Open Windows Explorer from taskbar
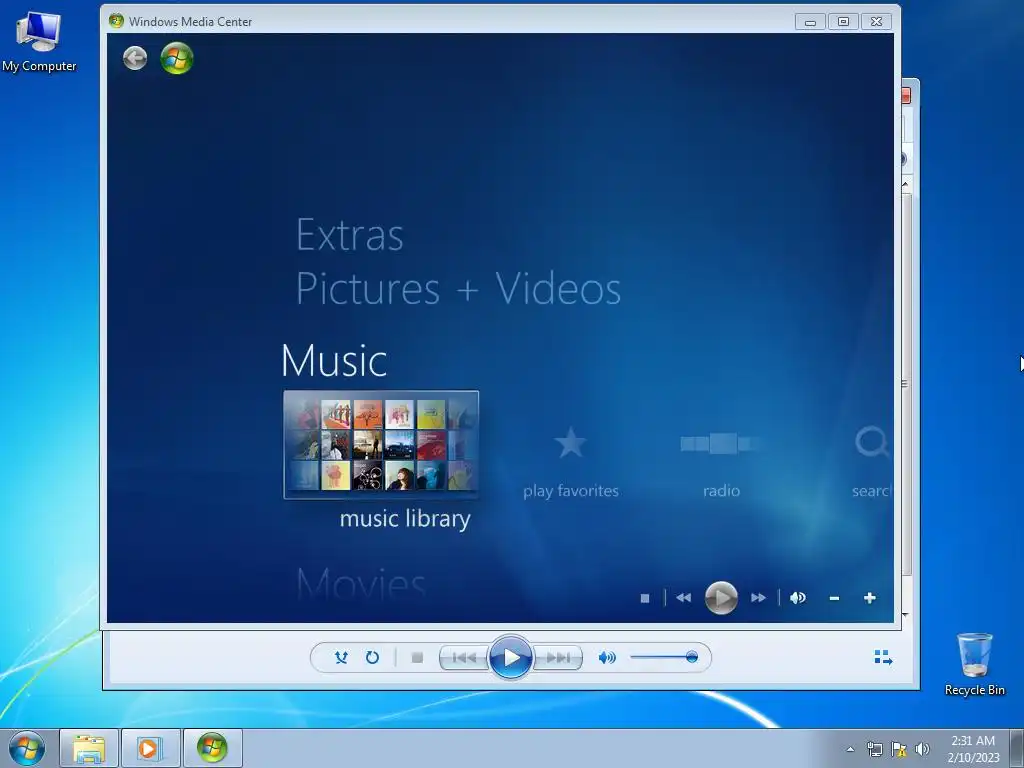This screenshot has height=768, width=1024. 89,748
